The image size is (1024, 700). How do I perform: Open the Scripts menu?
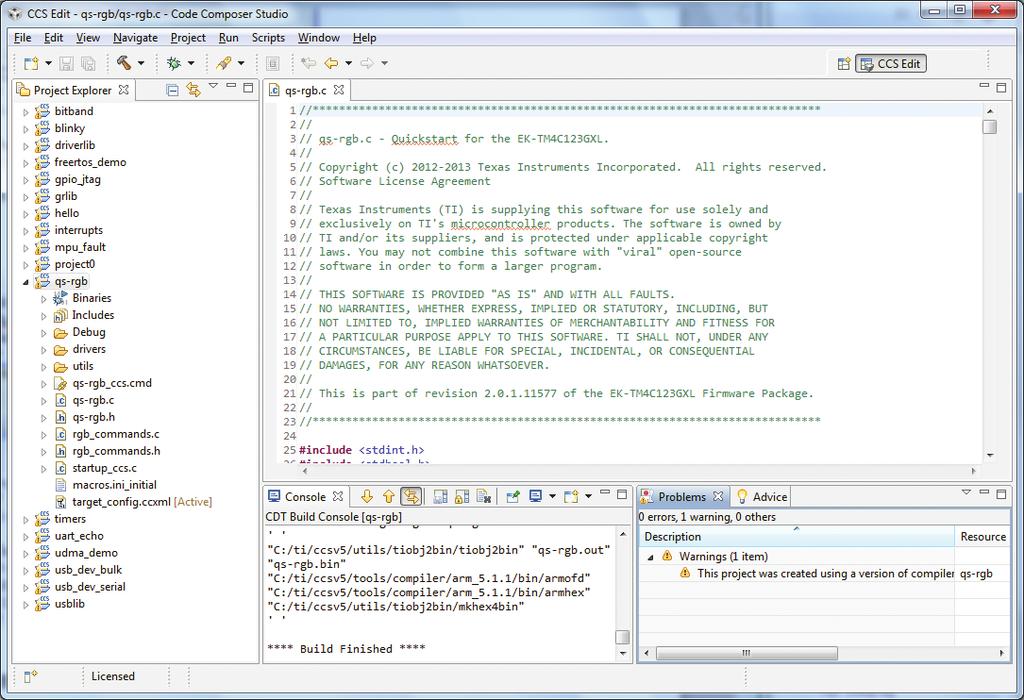coord(268,38)
